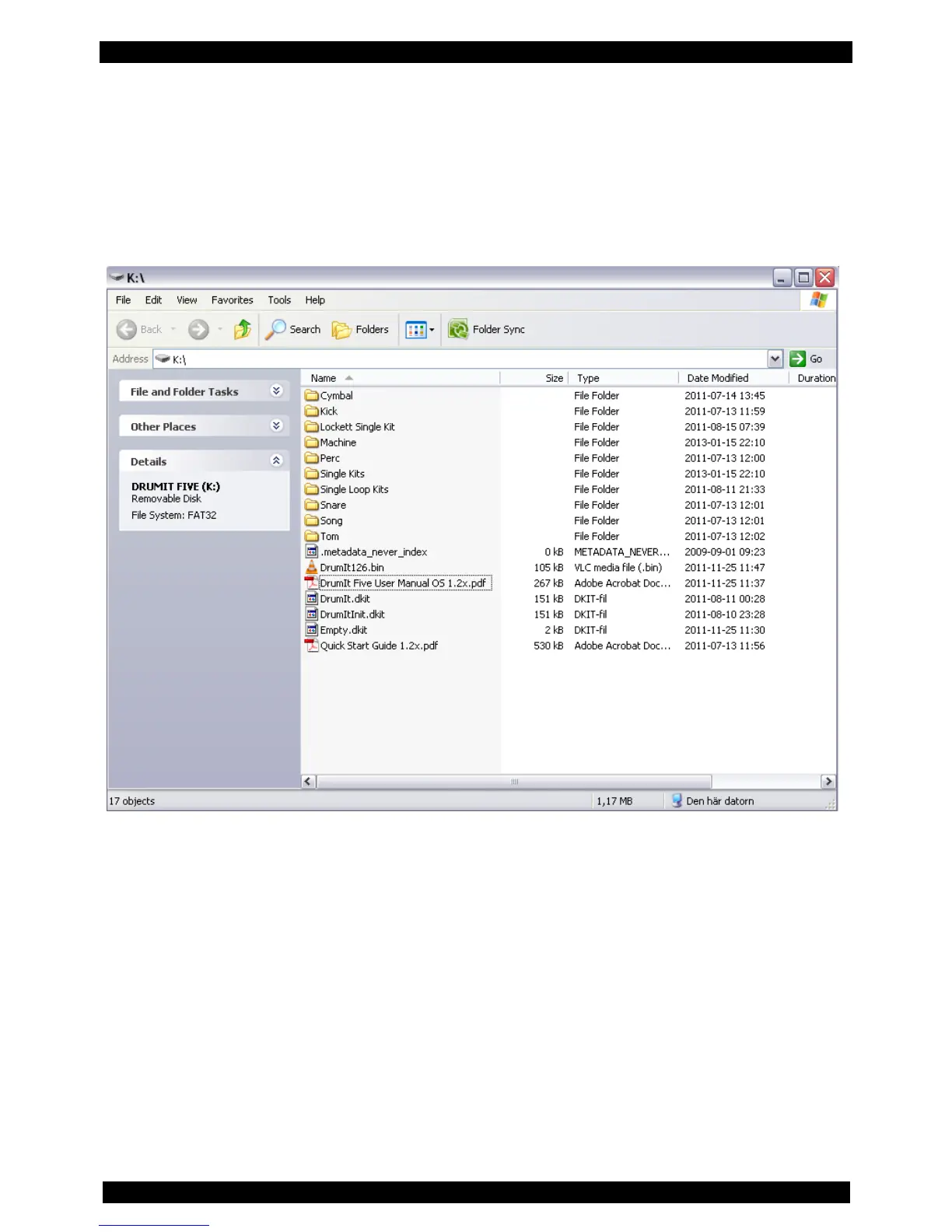952x1232 pixels.
Task: Collapse the Details panel
Action: click(x=276, y=461)
